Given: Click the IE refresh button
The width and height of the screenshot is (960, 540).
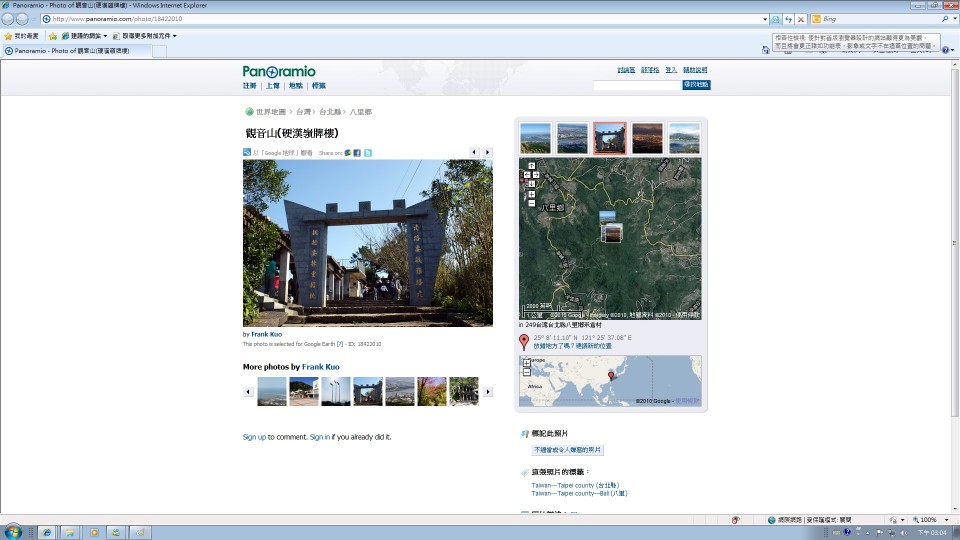Looking at the screenshot, I should (x=788, y=19).
